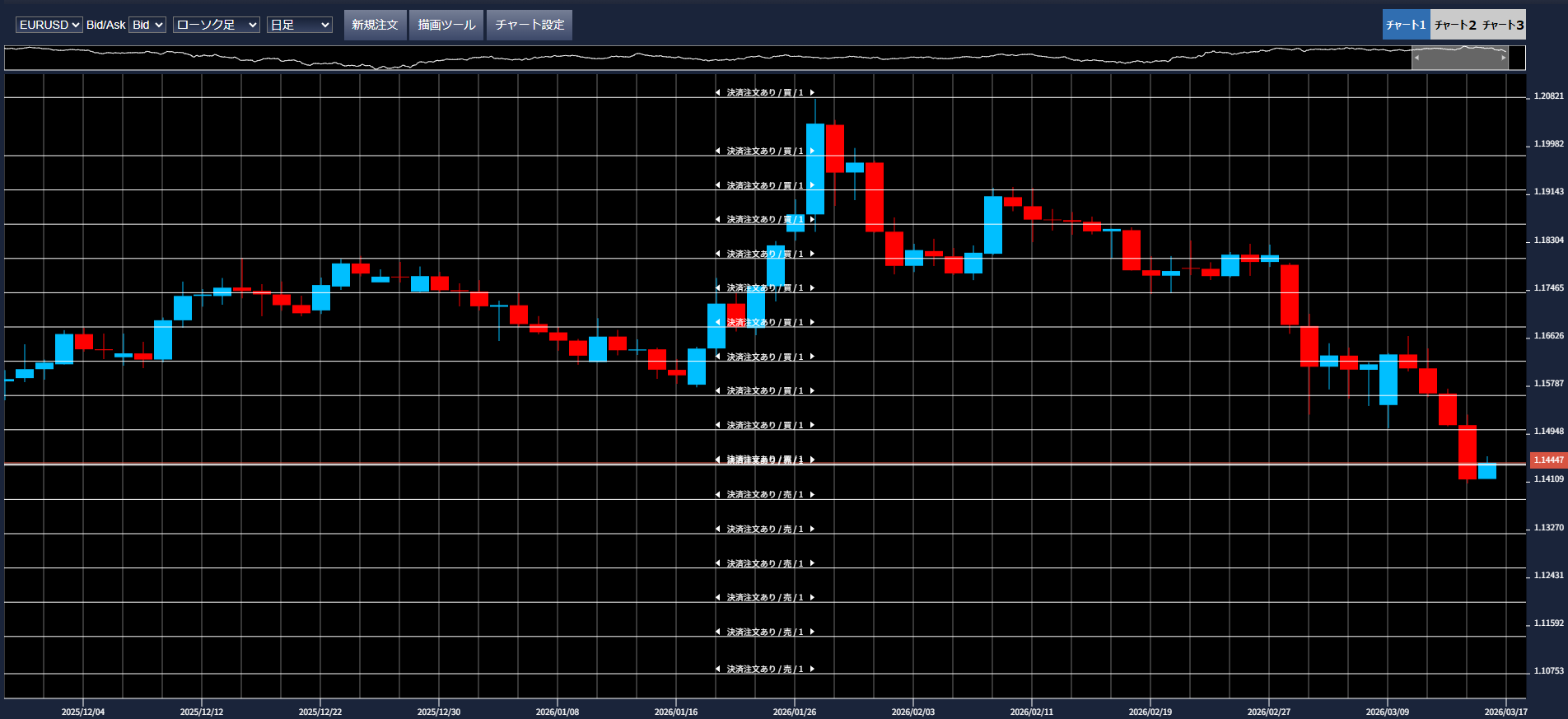Click the gray overview range selector window
1568x719 pixels.
click(1459, 58)
